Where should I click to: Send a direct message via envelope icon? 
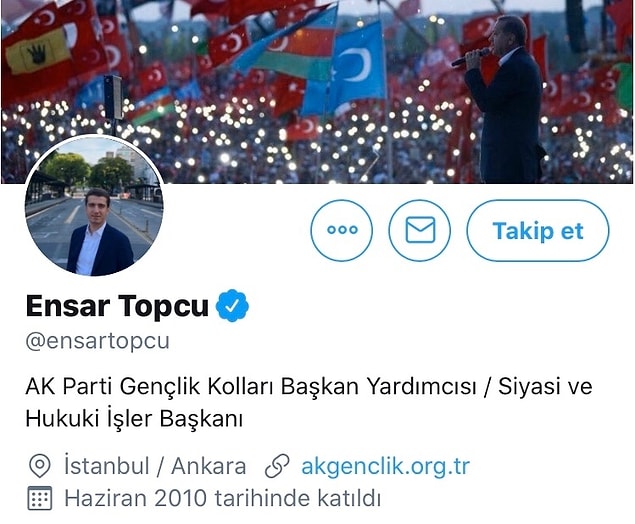coord(420,230)
